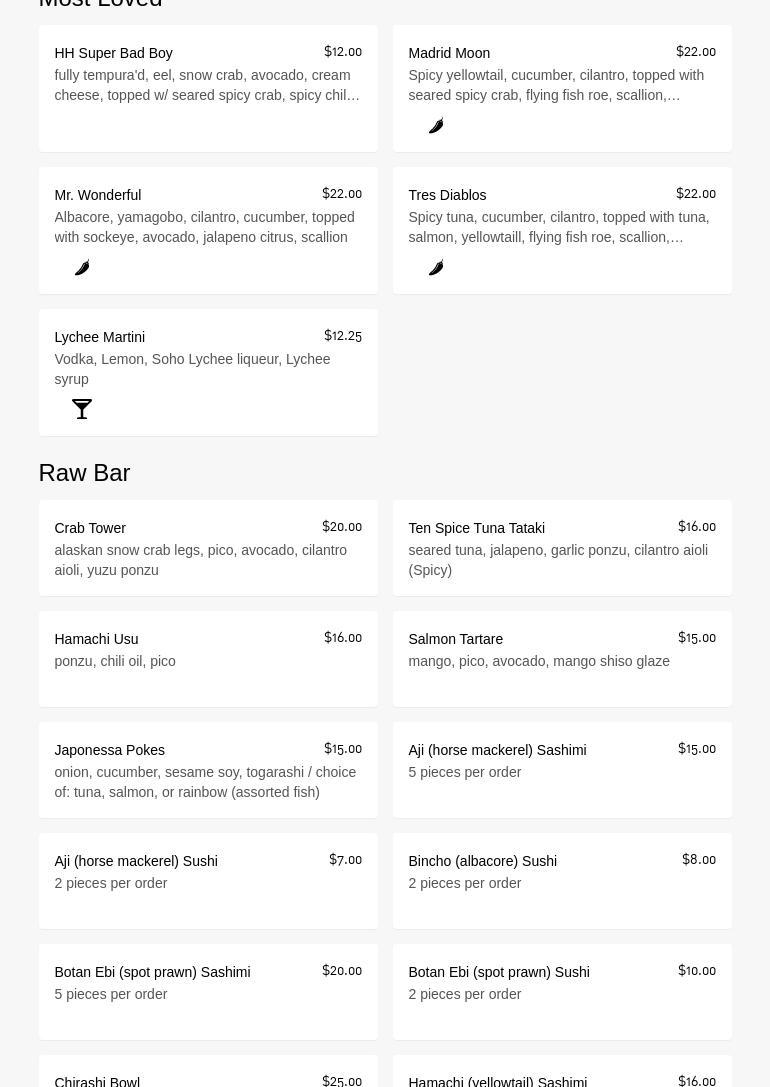Select the Salmon Tartare card

point(455,639)
